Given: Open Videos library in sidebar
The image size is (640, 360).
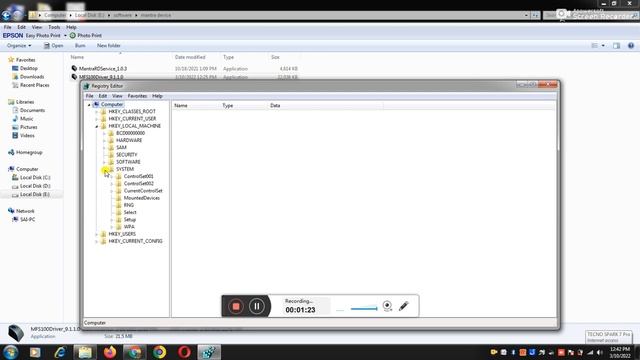Looking at the screenshot, I should click(x=27, y=136).
